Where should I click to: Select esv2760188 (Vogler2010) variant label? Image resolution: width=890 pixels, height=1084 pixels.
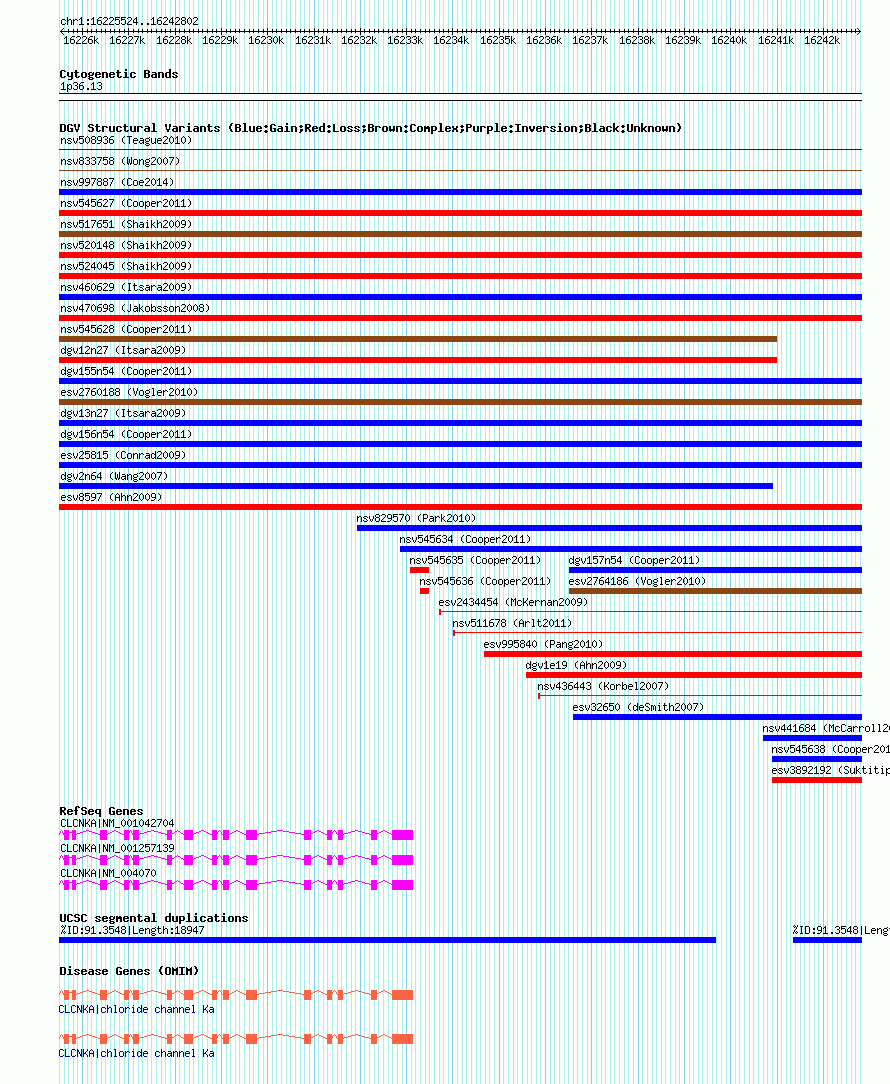coord(129,392)
